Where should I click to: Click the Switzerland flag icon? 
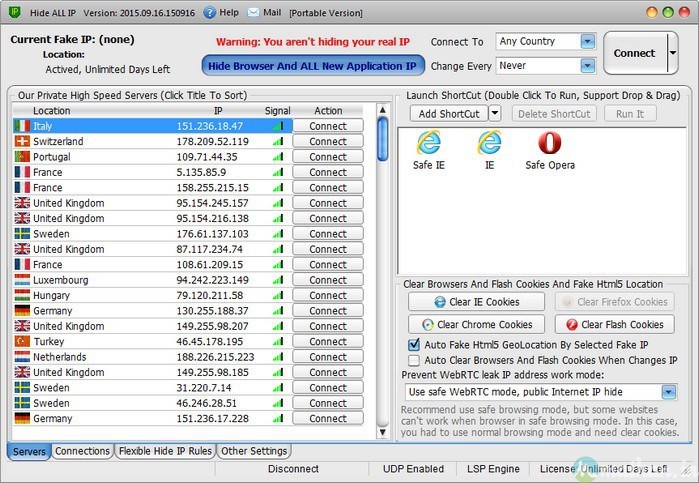(x=22, y=141)
